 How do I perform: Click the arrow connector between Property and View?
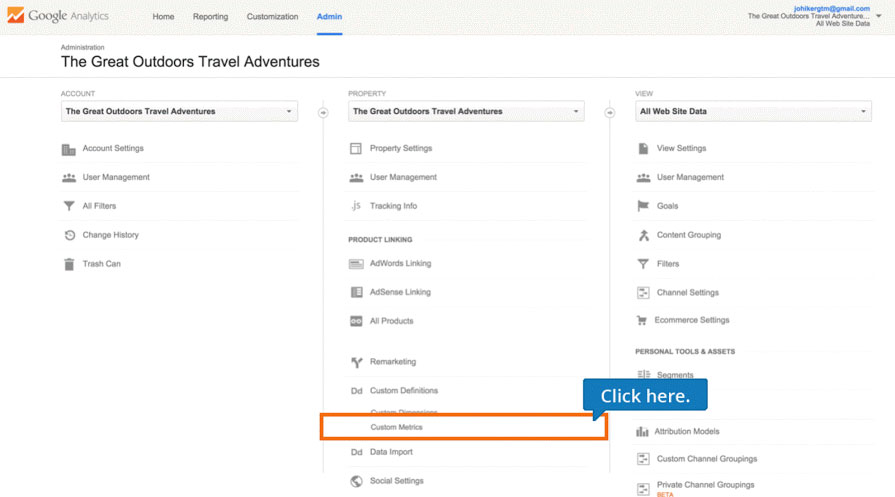point(610,112)
